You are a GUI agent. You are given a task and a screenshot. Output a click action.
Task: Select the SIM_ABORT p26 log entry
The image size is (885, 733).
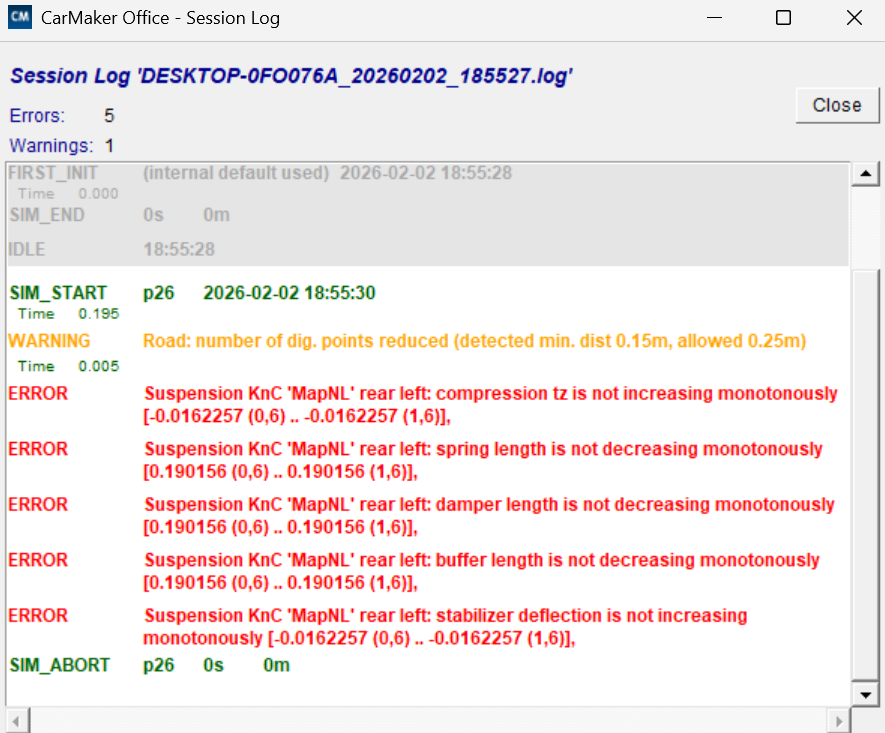click(148, 665)
